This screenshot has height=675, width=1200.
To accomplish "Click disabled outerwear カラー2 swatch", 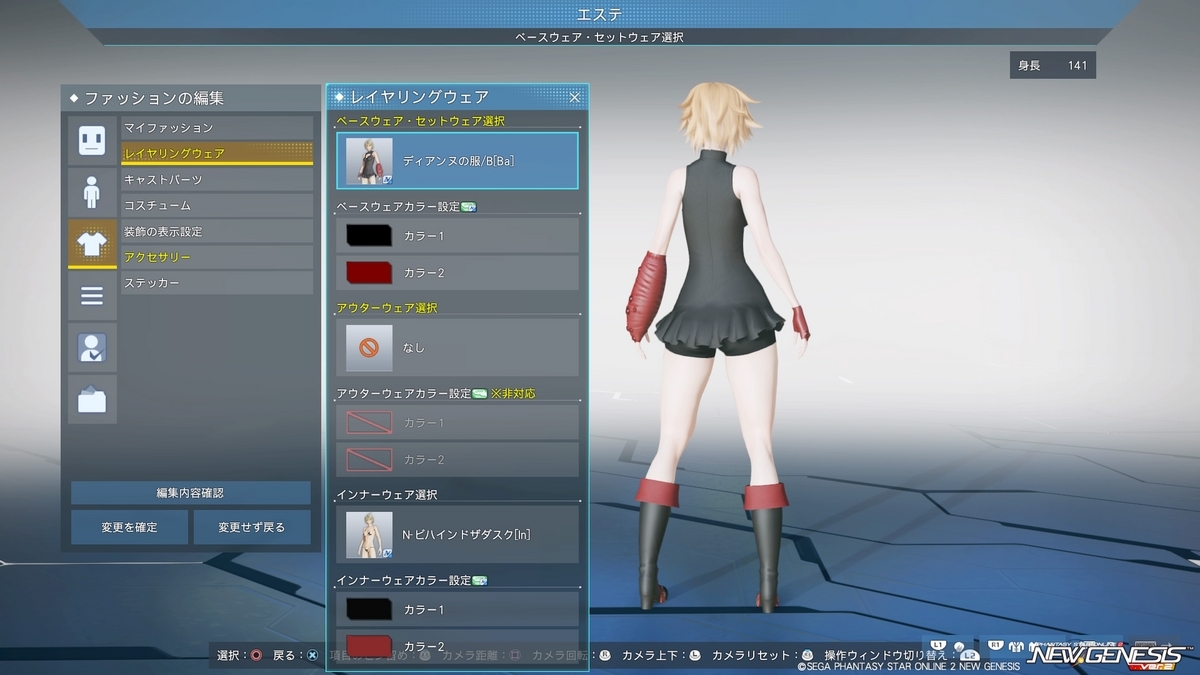I will [x=369, y=459].
